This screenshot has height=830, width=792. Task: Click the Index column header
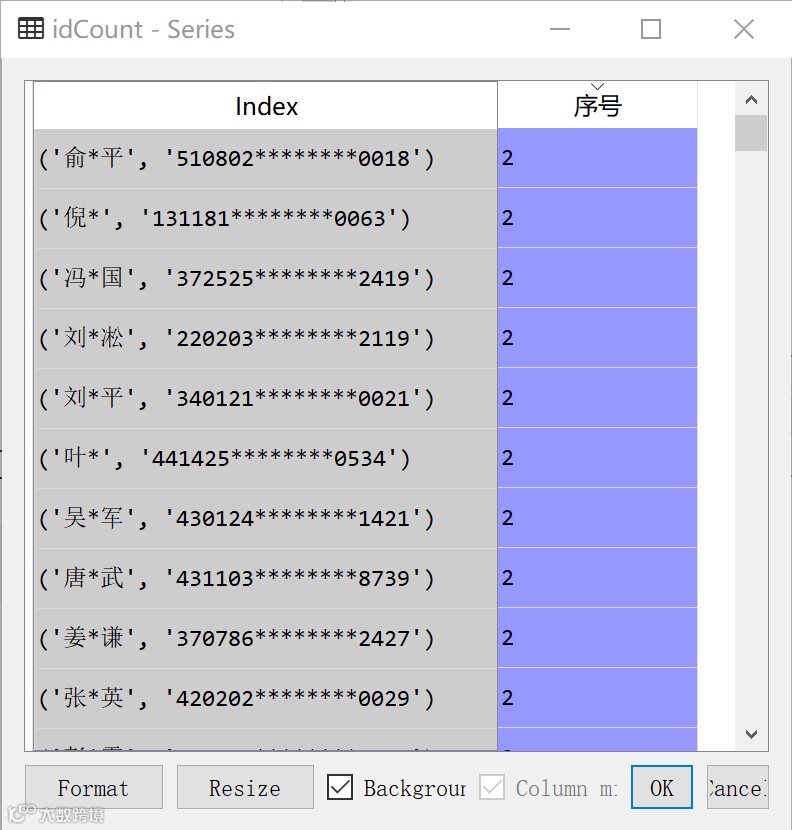point(266,105)
